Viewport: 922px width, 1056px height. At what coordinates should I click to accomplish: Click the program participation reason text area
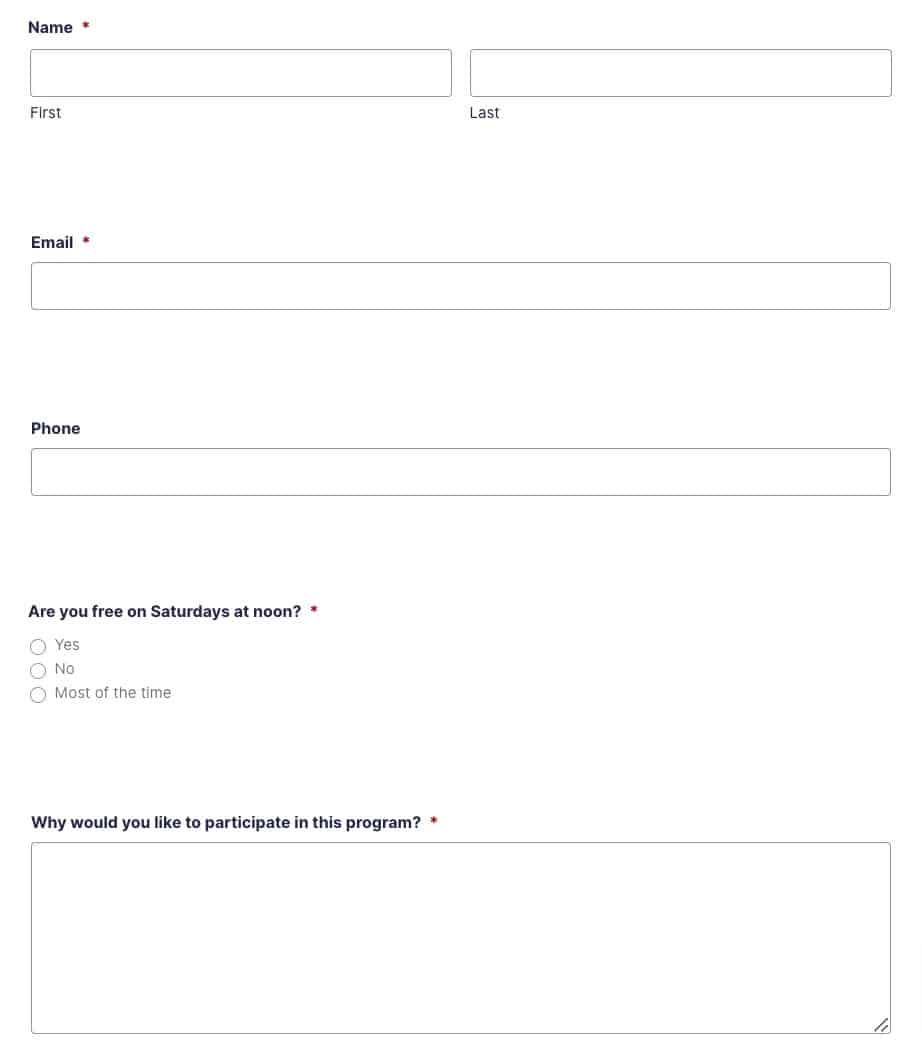[461, 937]
